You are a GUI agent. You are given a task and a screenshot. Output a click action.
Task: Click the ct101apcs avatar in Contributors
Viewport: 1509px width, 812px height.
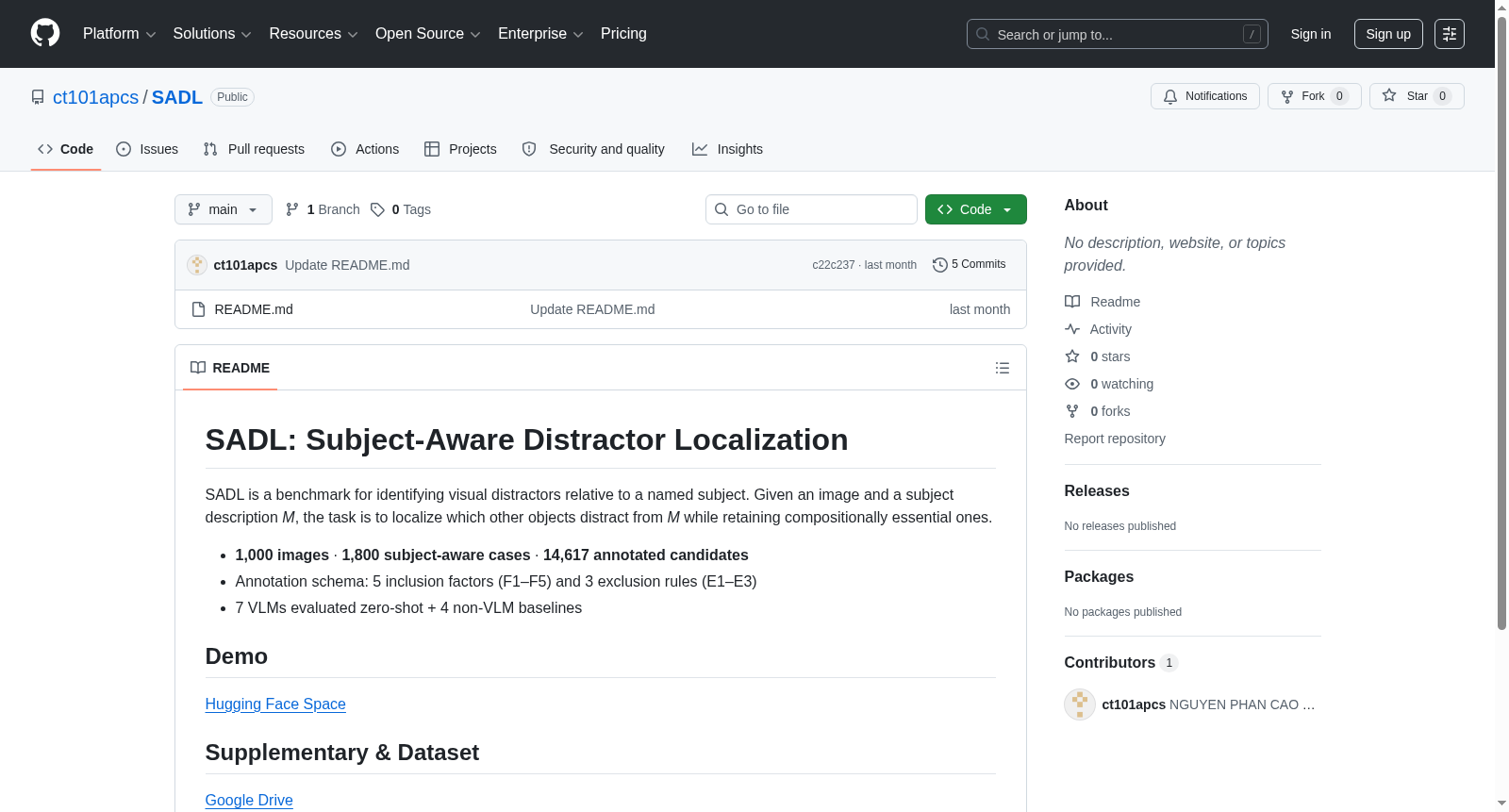[x=1080, y=704]
